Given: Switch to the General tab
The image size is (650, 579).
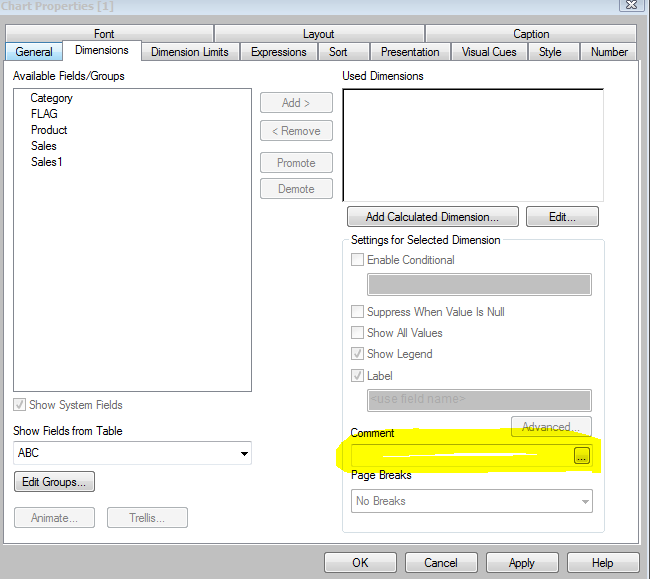Looking at the screenshot, I should [34, 52].
